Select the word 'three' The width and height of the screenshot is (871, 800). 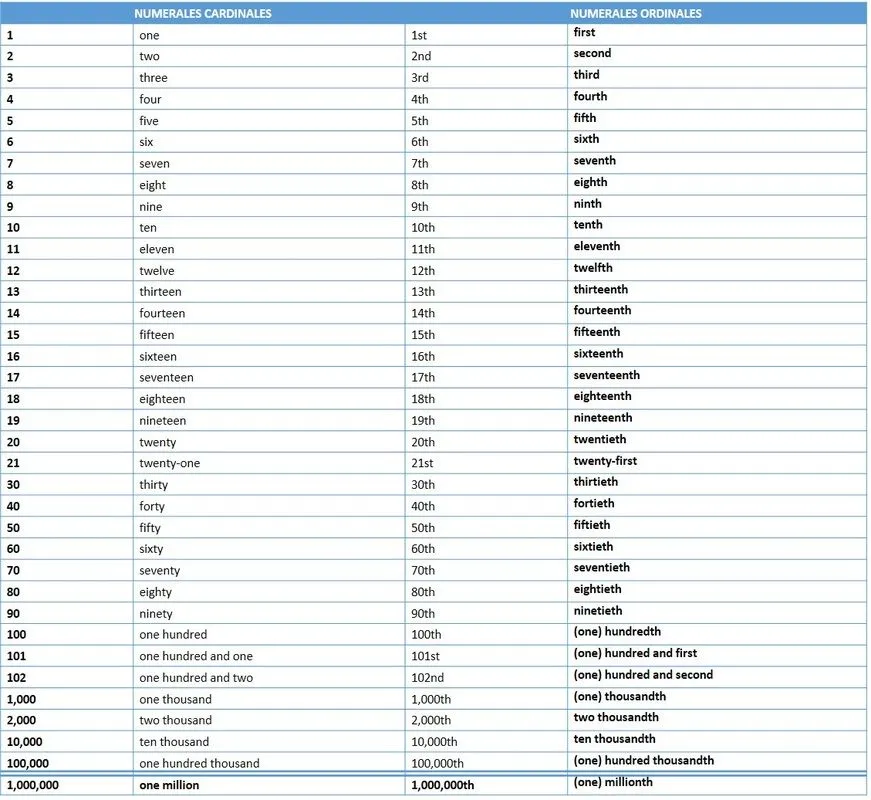[153, 78]
